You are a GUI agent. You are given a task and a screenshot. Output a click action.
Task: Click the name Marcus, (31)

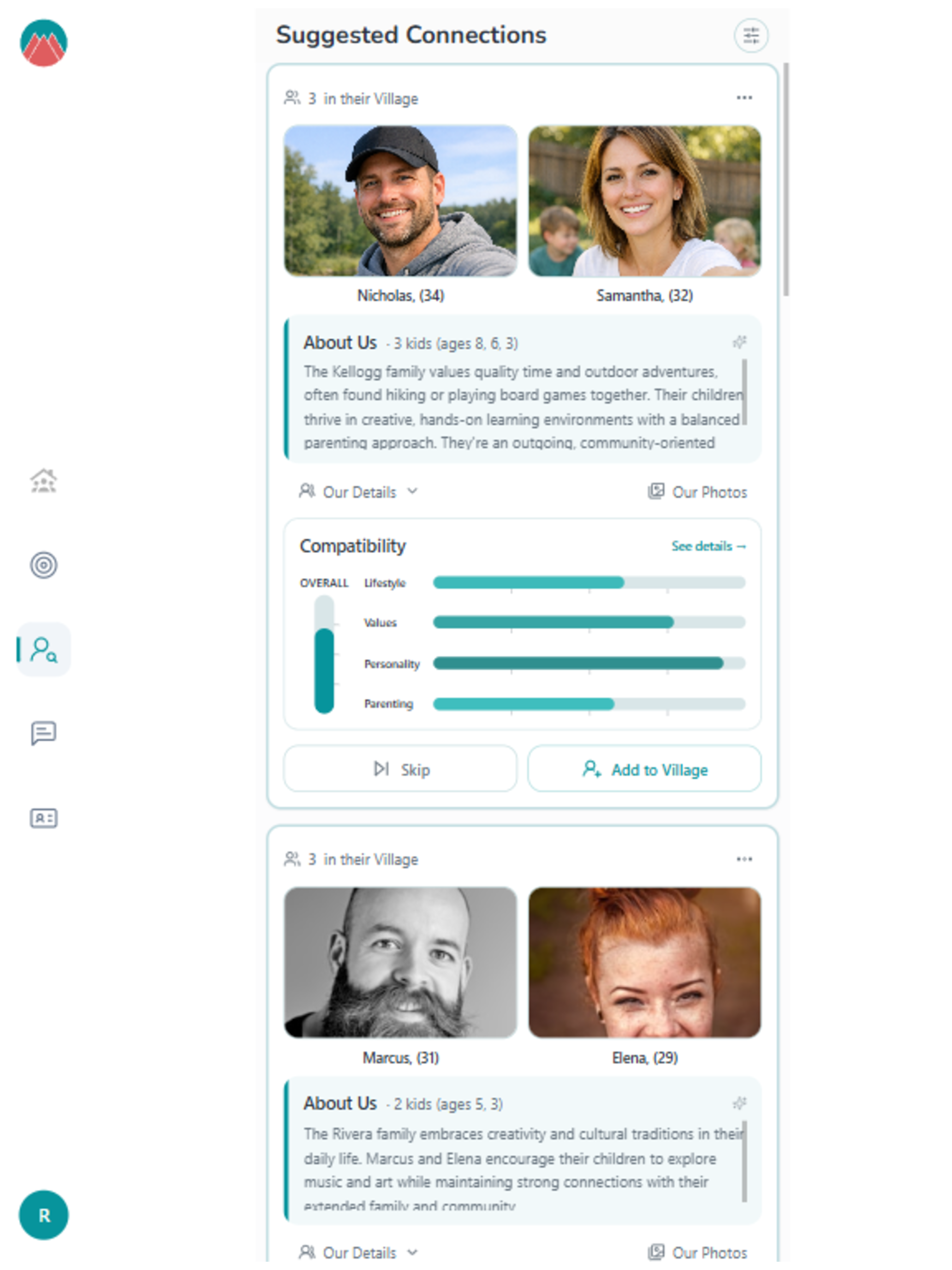point(400,1058)
